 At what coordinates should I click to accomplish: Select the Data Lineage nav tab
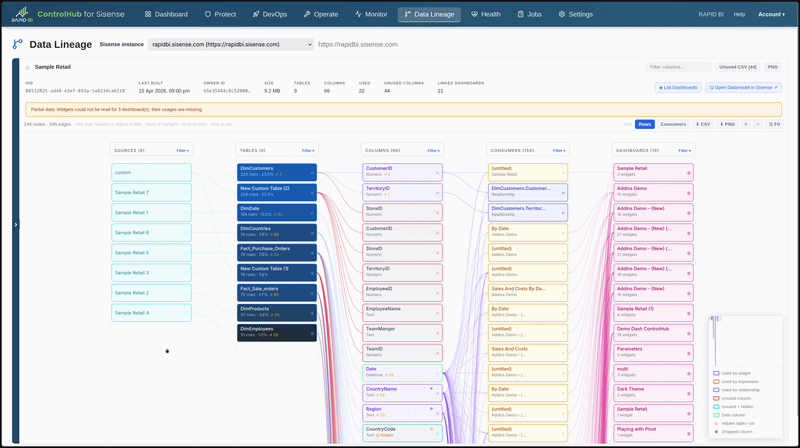pos(429,14)
